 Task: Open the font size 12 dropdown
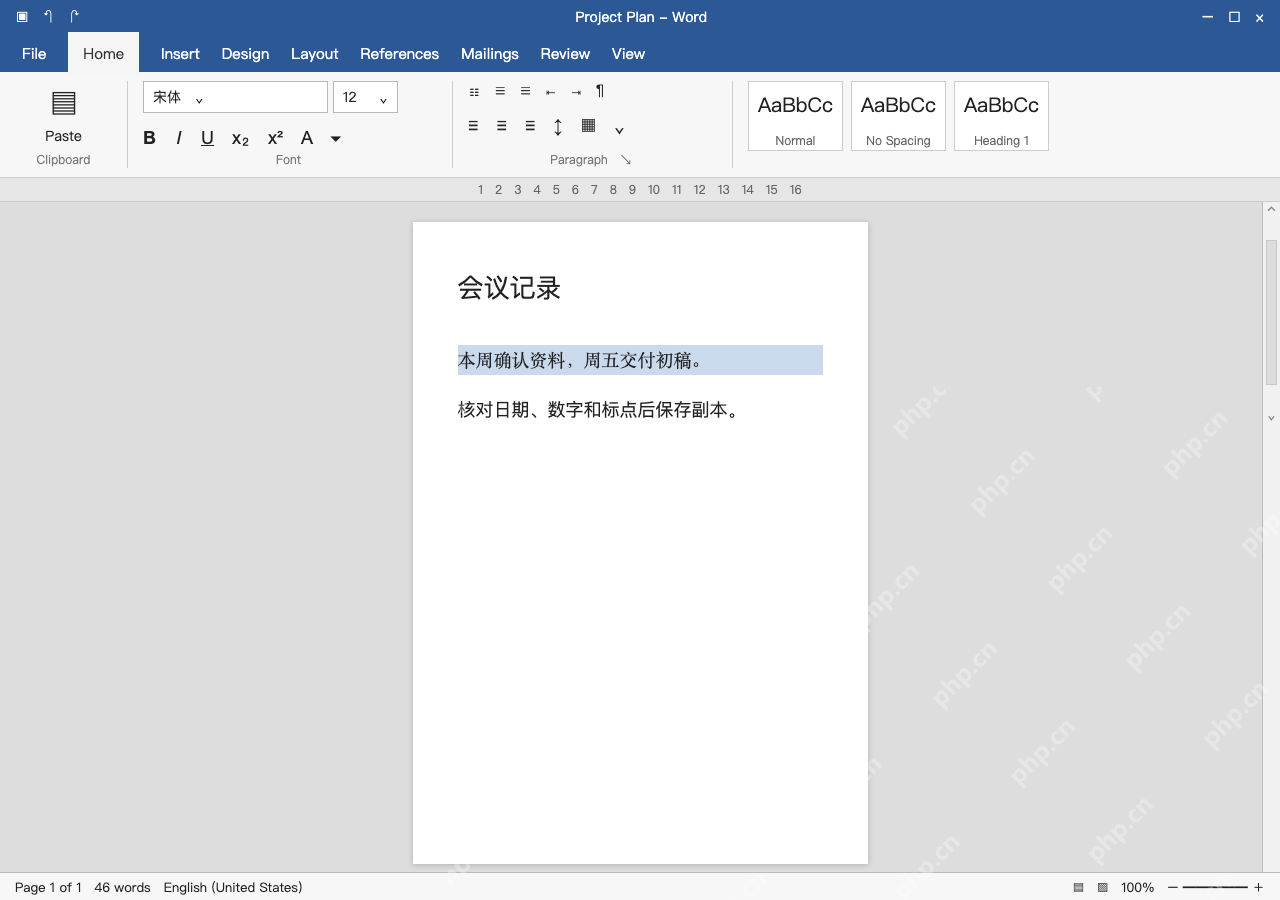(x=365, y=97)
